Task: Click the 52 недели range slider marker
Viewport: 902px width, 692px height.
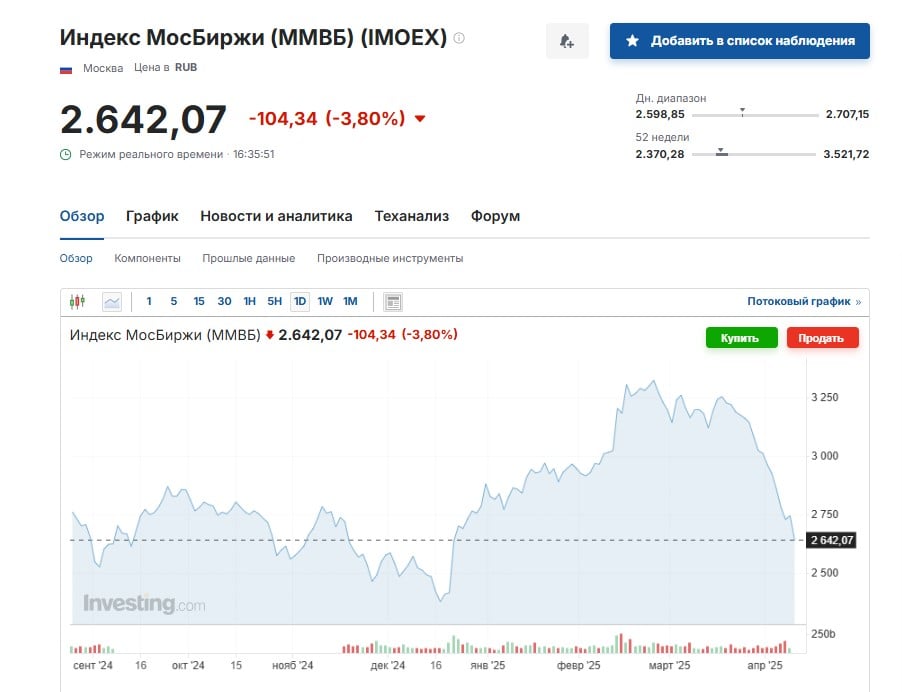Action: pos(721,152)
